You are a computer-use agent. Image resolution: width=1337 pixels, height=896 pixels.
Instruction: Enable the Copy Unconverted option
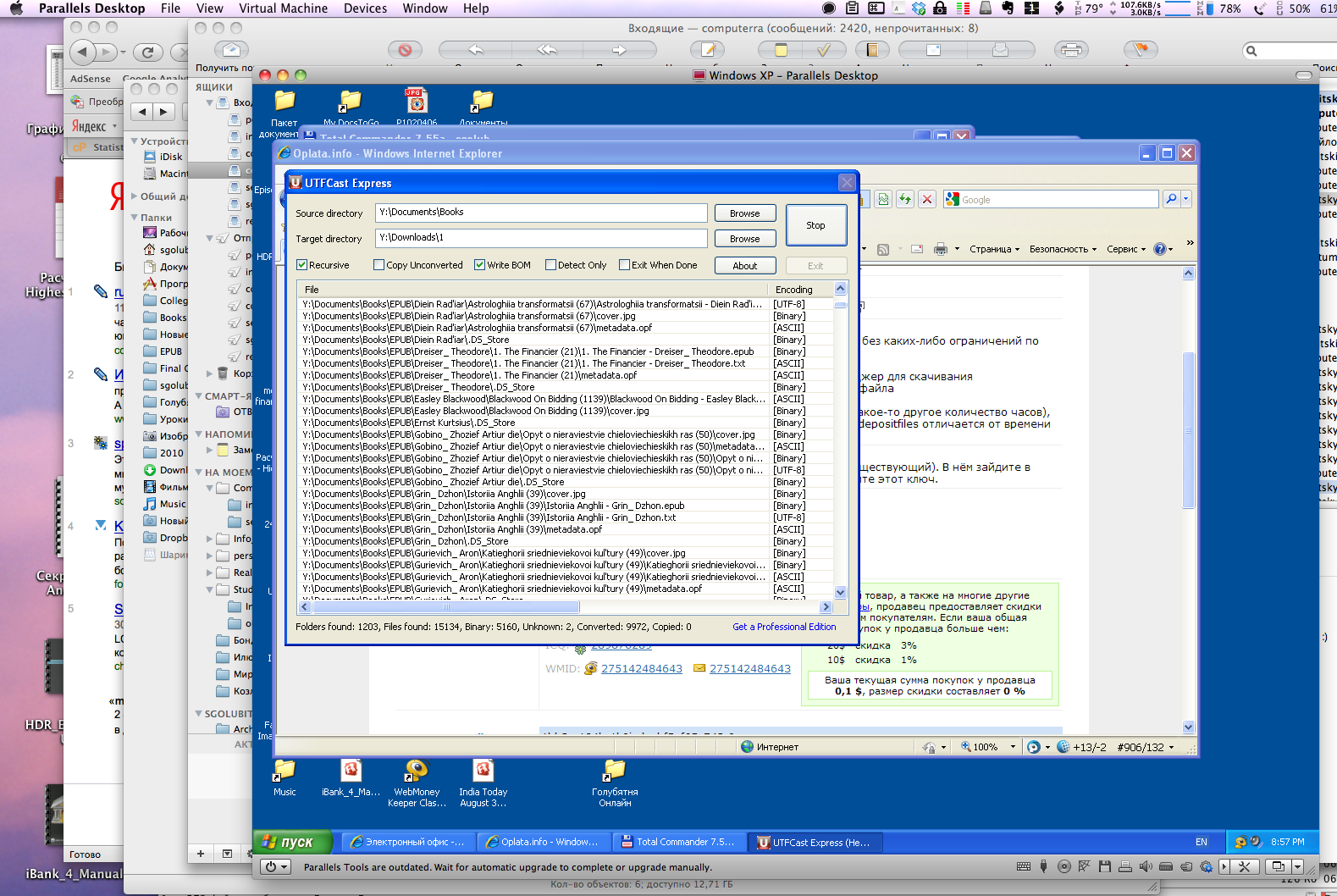pos(379,265)
